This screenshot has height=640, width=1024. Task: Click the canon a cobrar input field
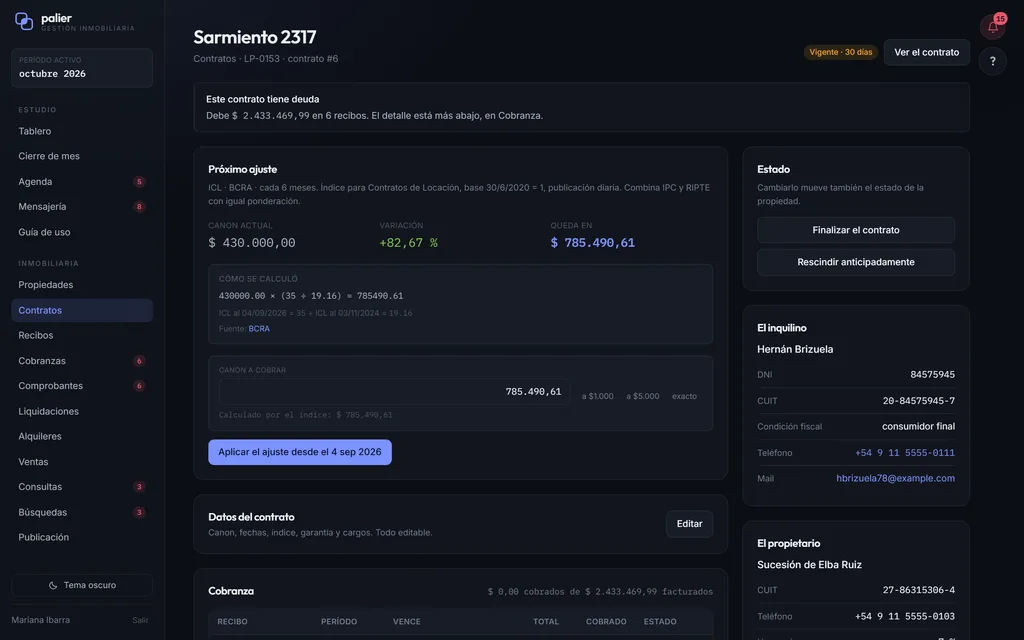pos(394,392)
